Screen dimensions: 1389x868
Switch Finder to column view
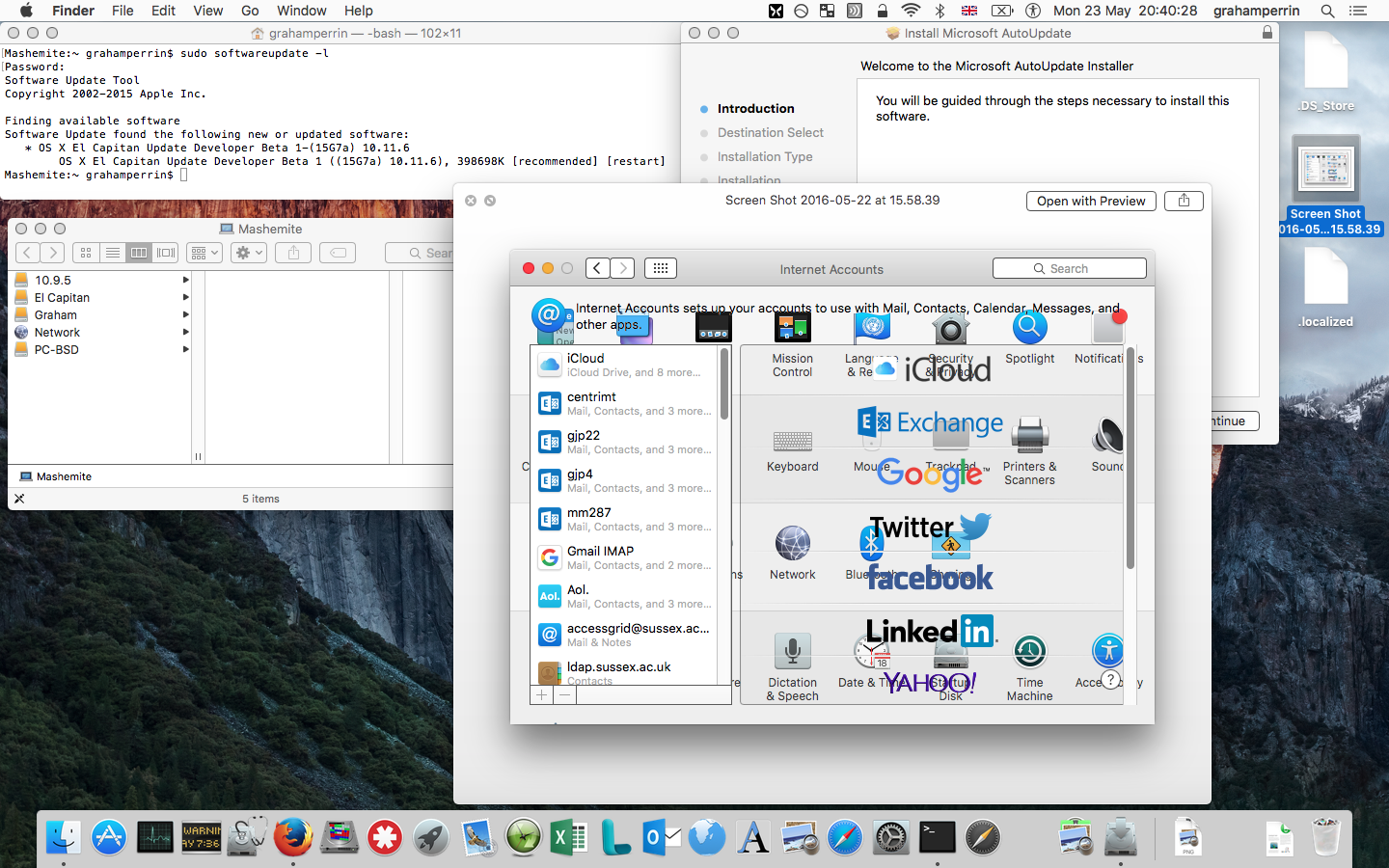139,253
